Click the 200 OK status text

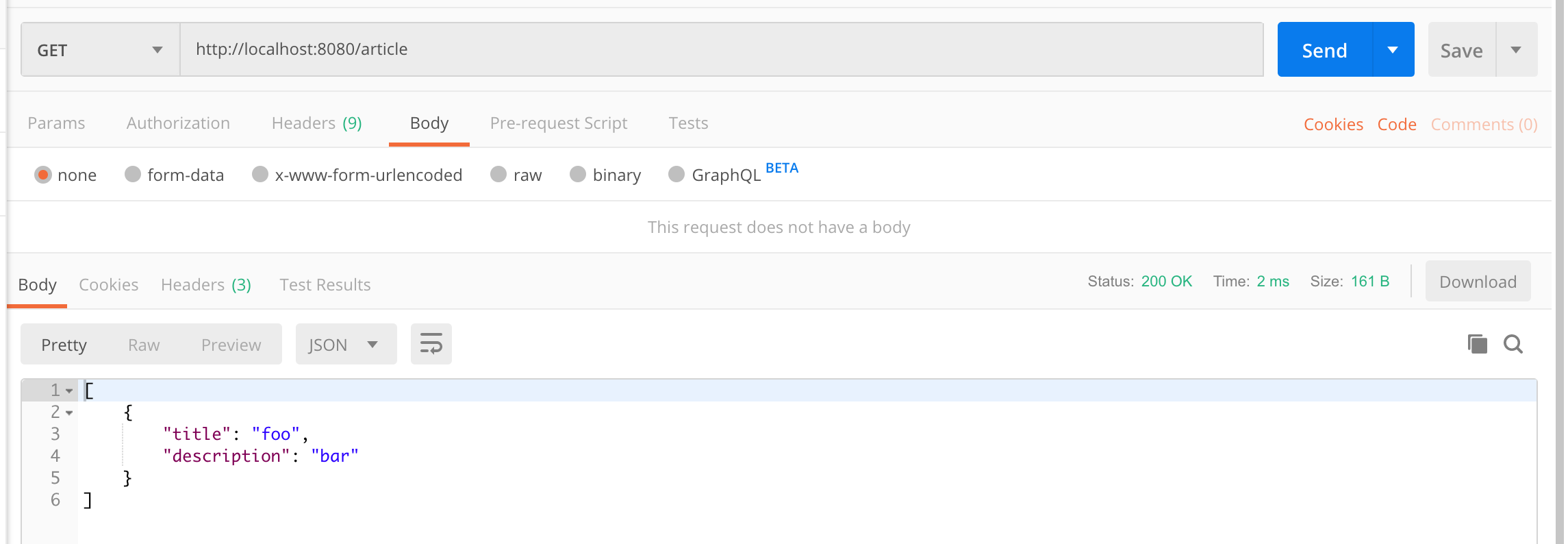1167,282
